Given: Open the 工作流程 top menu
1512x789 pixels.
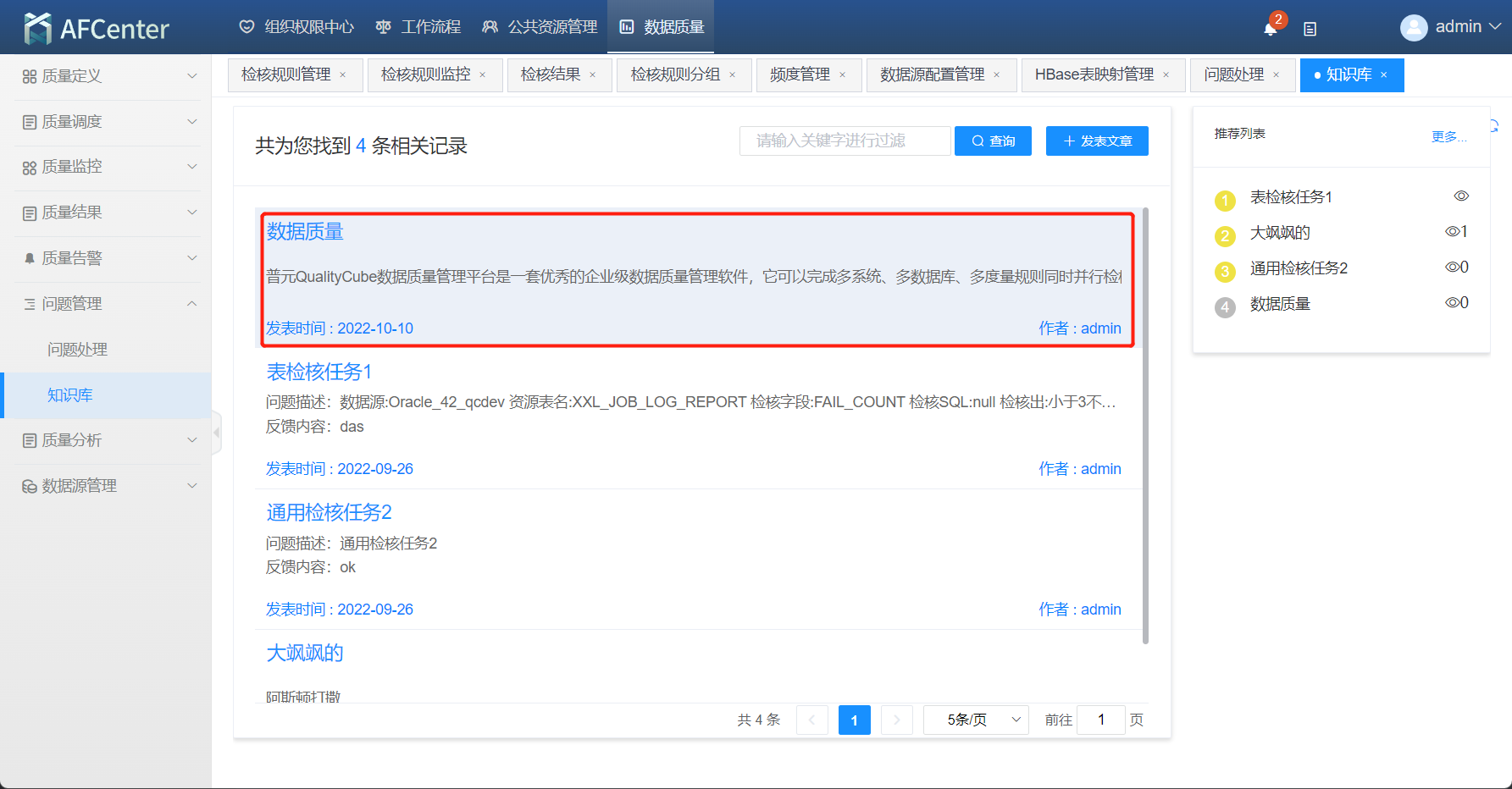Looking at the screenshot, I should pos(418,27).
